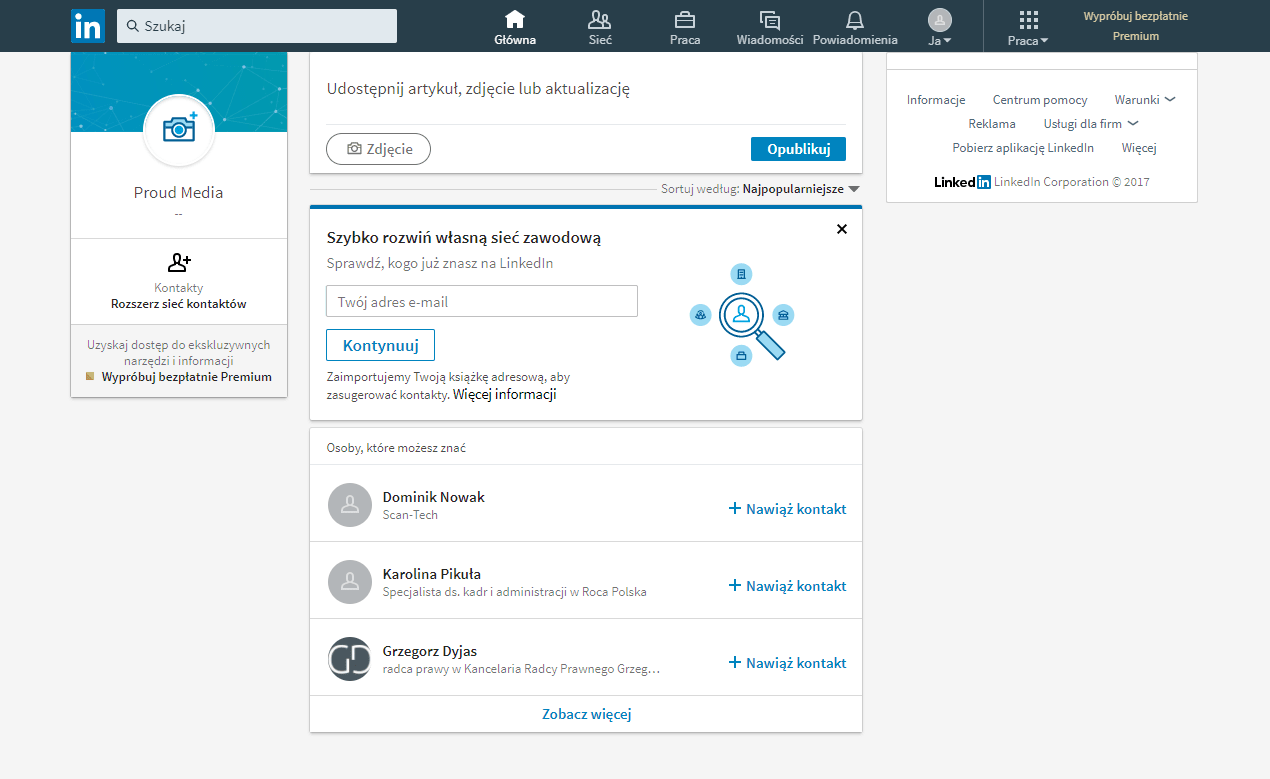
Task: Click Grzegorz Dyjas profile thumbnail
Action: pyautogui.click(x=349, y=659)
